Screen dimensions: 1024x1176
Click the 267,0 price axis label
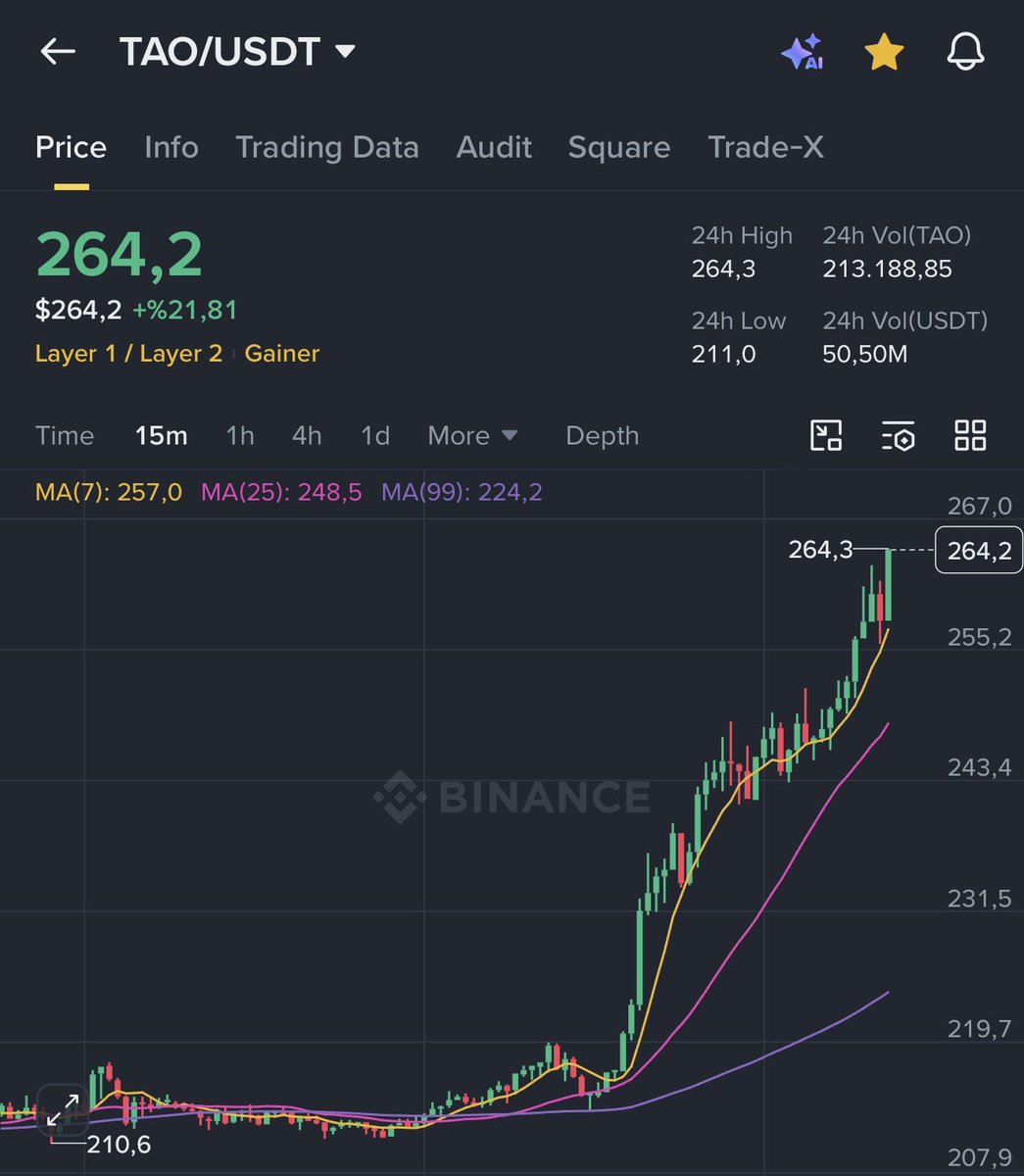[x=980, y=506]
